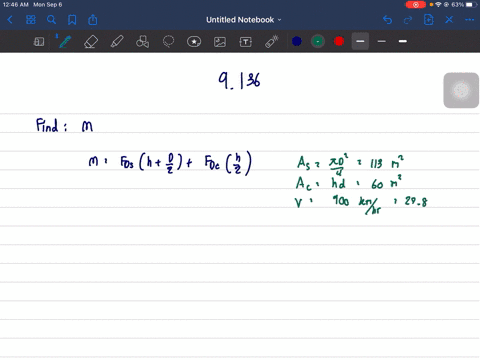Add a new page to notebook
The height and width of the screenshot is (360, 480).
(429, 20)
